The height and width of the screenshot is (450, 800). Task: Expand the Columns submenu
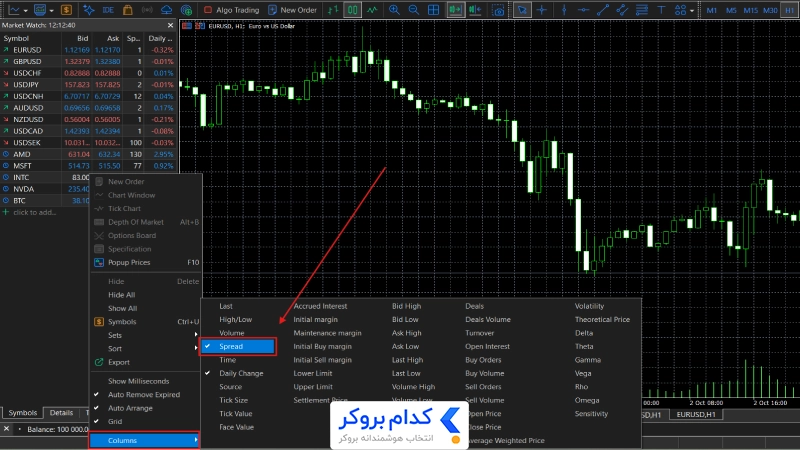pyautogui.click(x=144, y=440)
